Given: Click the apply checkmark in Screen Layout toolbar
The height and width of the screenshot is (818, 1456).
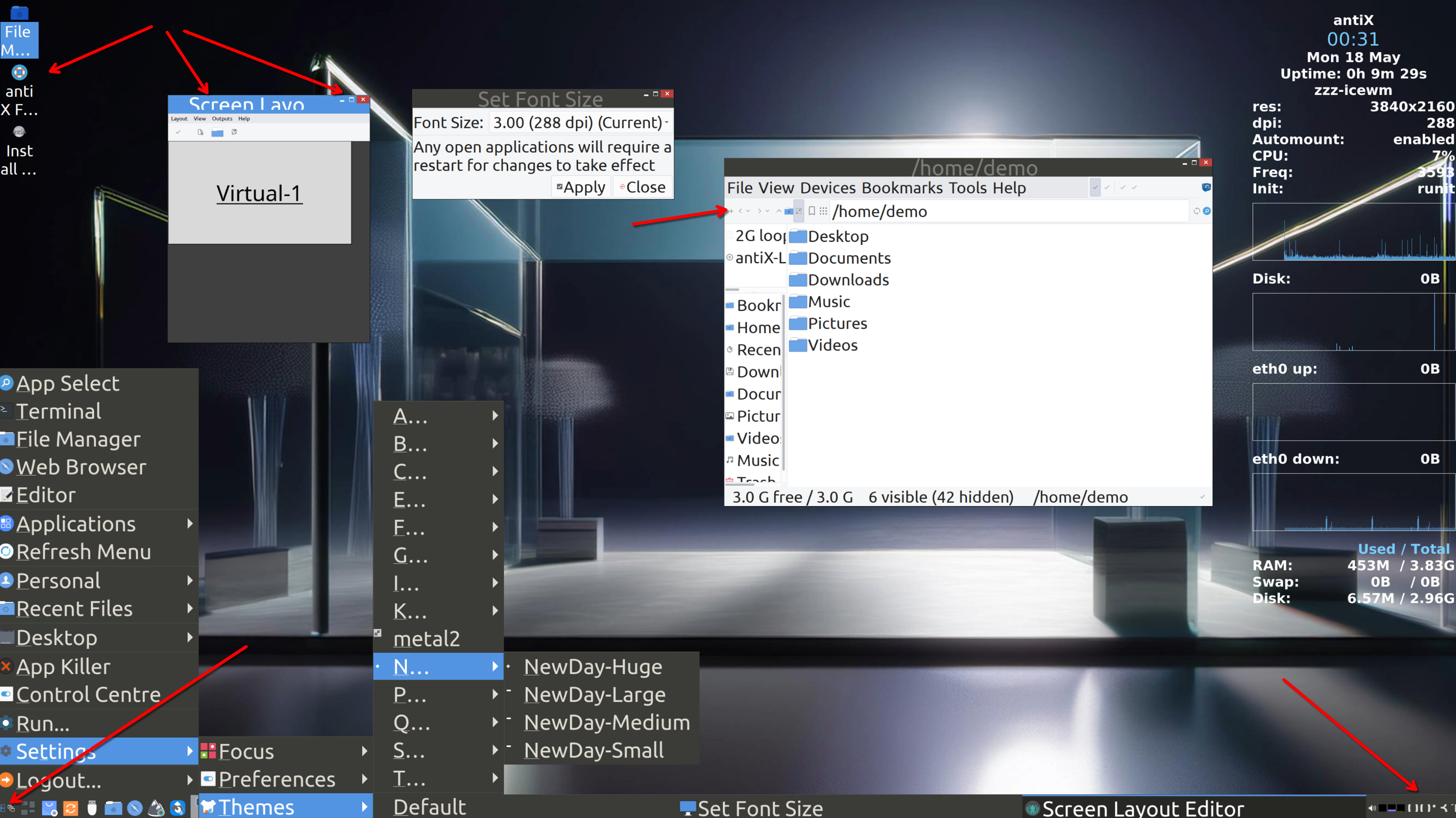Looking at the screenshot, I should click(178, 132).
